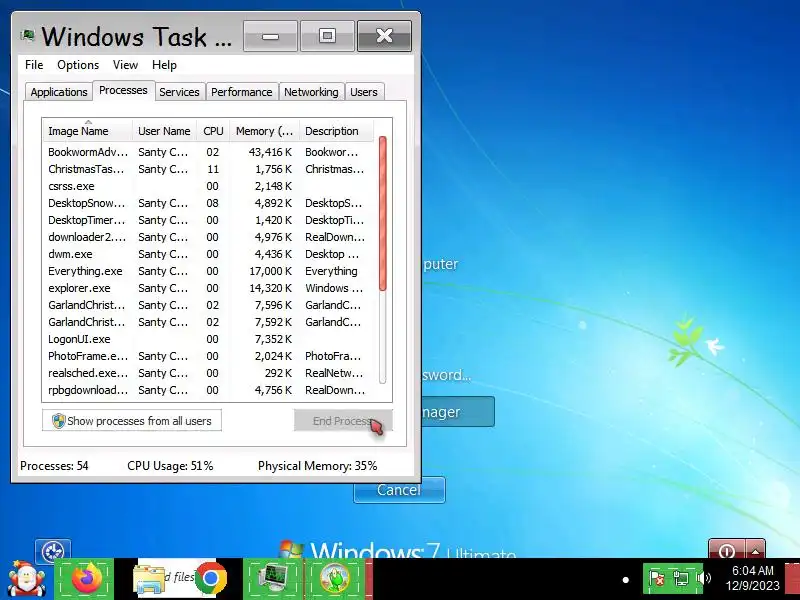Screen dimensions: 800x600
Task: Sort by the User Name column header
Action: (164, 131)
